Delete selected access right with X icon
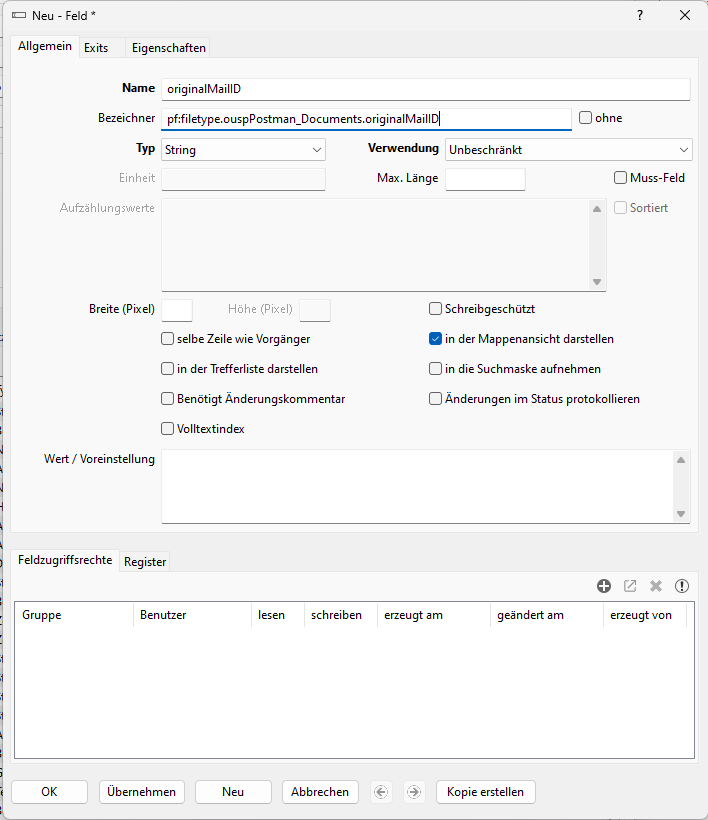Image resolution: width=708 pixels, height=820 pixels. point(656,586)
